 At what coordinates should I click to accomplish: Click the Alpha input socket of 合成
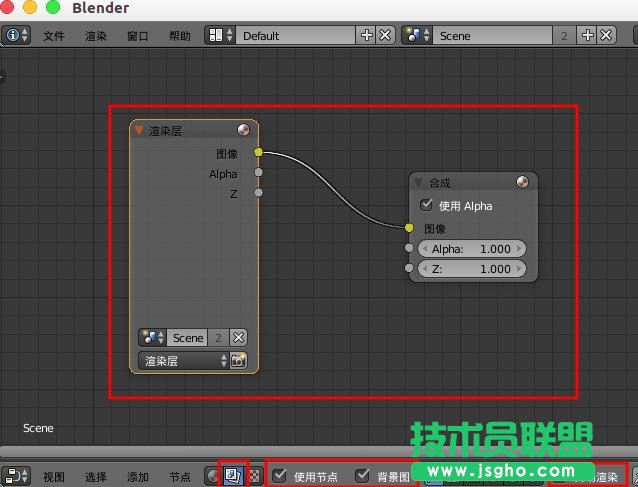409,248
